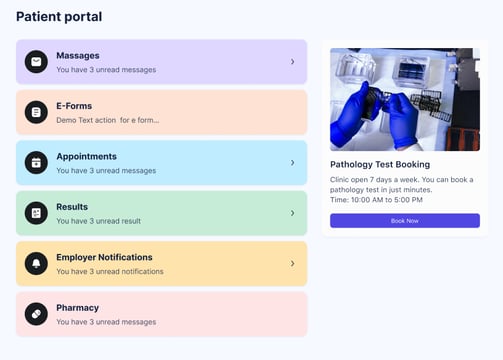Click 'Demo Text action for e form...' text
Screen dimensions: 503x360
tap(108, 120)
